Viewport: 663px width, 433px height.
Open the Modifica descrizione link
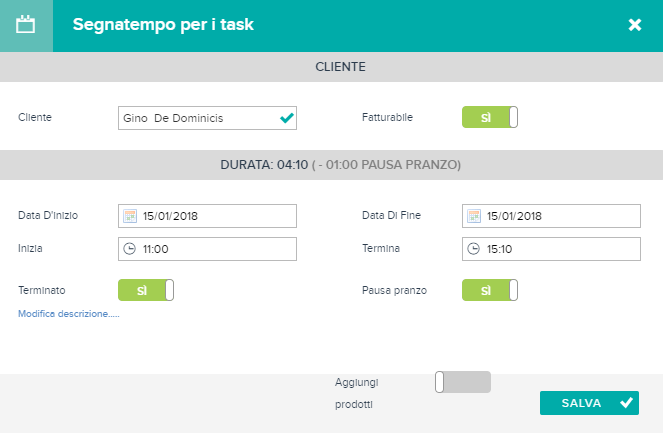69,314
